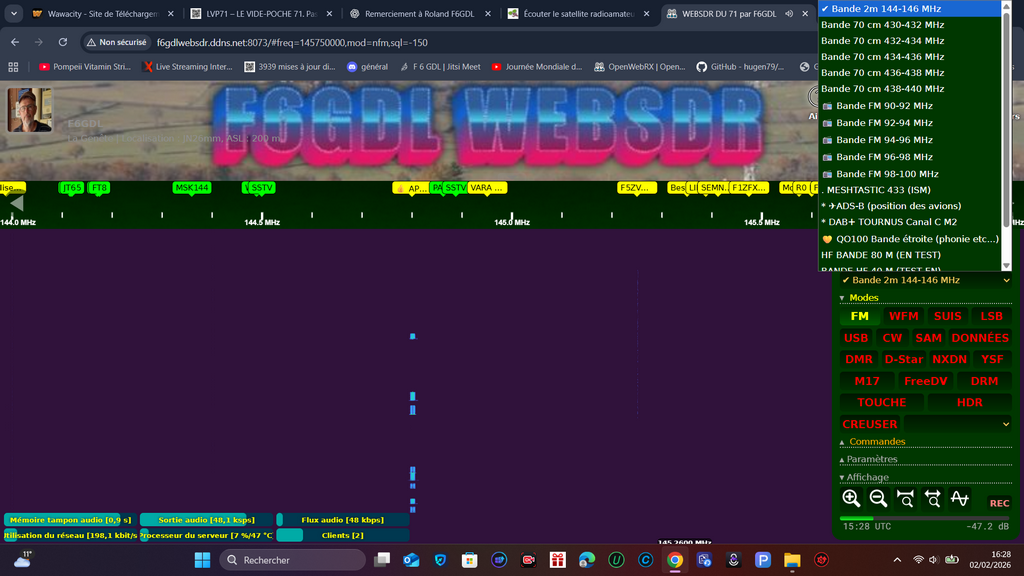Switch demodulation to the WFM mode
1024x576 pixels.
903,316
